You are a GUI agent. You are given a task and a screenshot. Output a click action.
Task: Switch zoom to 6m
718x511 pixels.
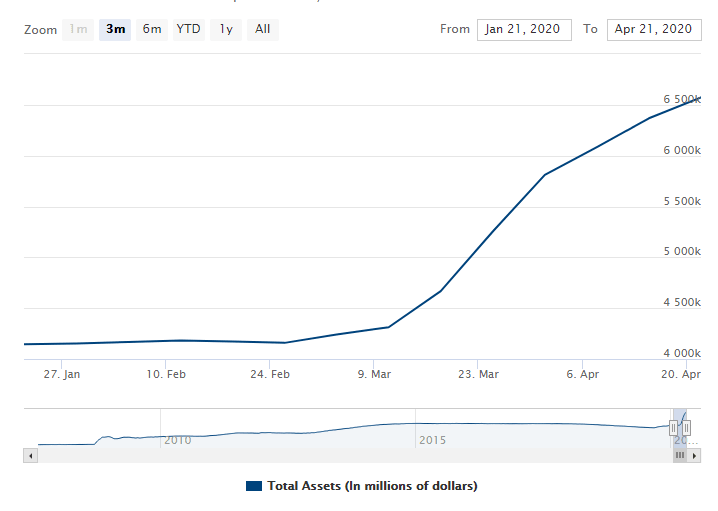tap(152, 29)
